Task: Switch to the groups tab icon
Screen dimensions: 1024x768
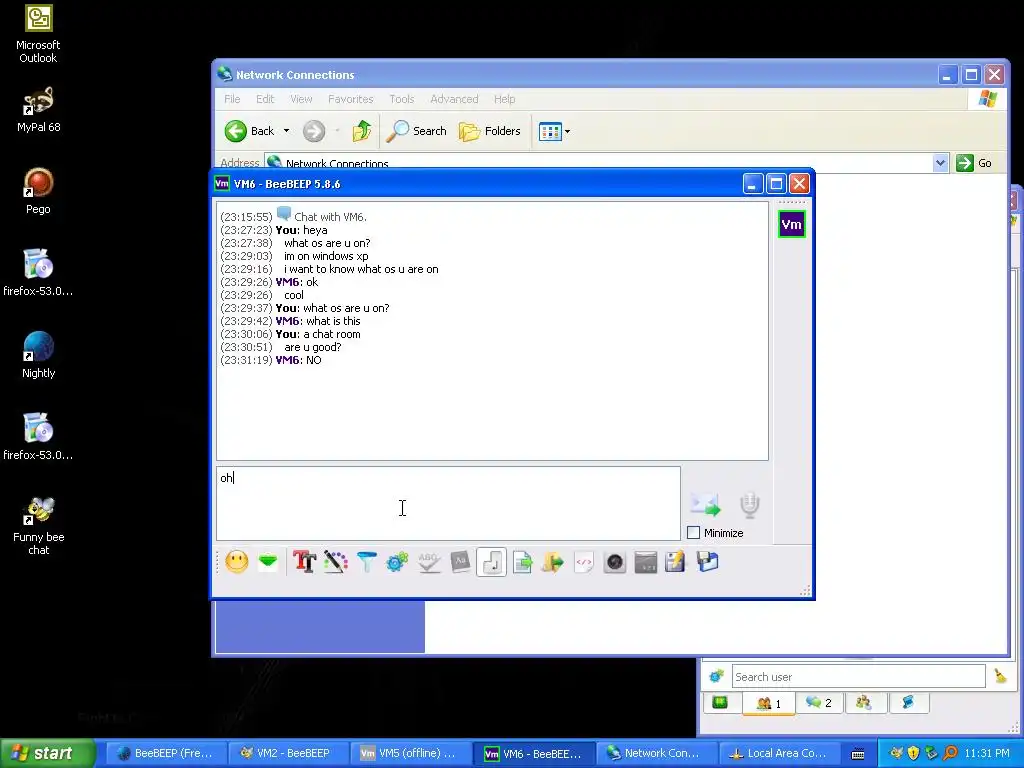Action: coord(865,703)
